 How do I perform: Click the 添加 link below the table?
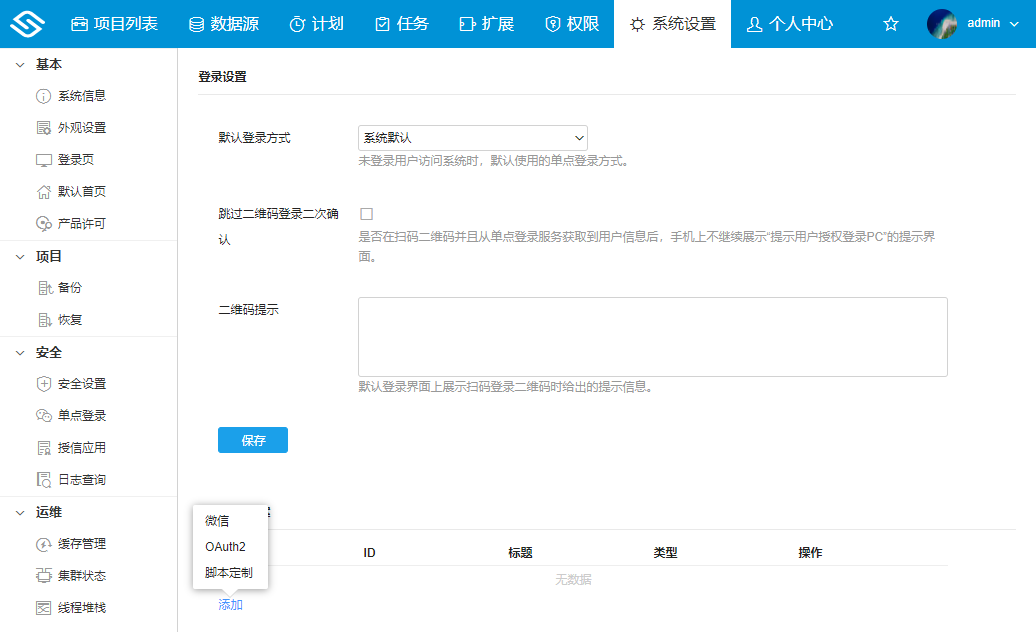click(x=229, y=605)
